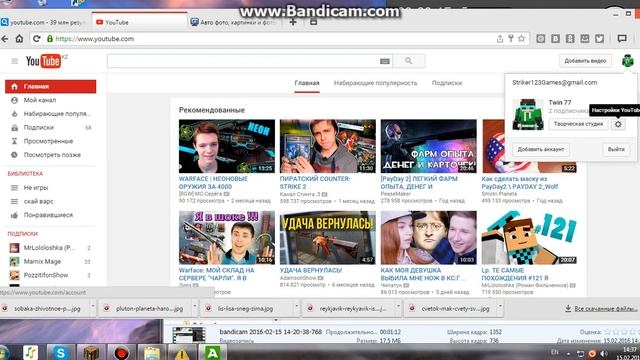This screenshot has width=640, height=360.
Task: Open the Не игры playlist
Action: click(x=51, y=188)
